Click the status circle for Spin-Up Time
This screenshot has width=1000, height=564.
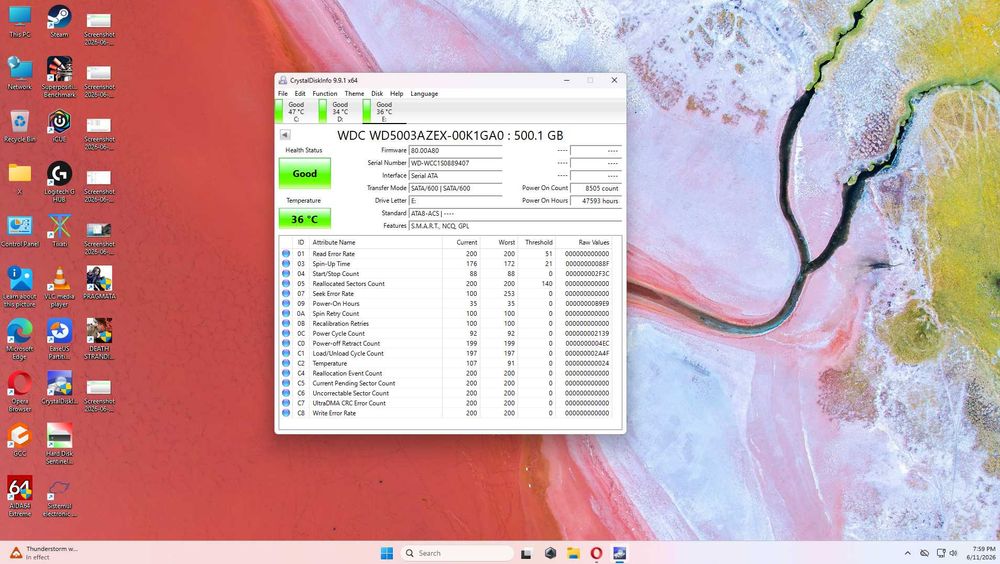pyautogui.click(x=286, y=263)
